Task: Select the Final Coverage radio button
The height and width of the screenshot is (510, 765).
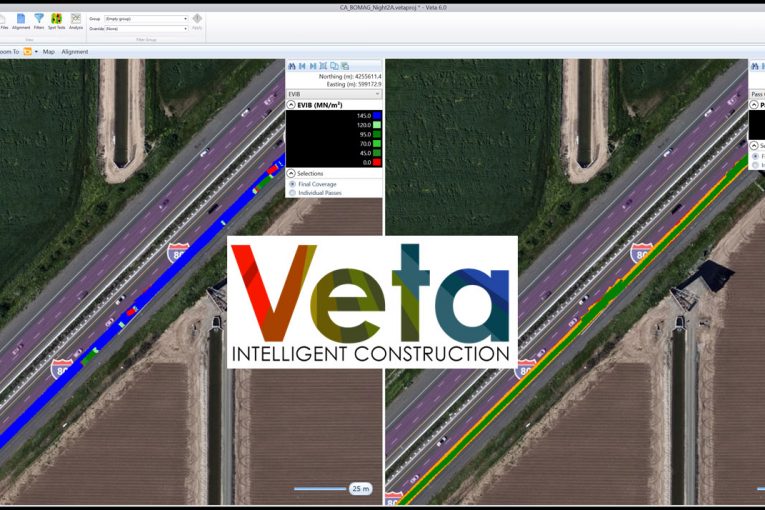Action: pos(292,184)
